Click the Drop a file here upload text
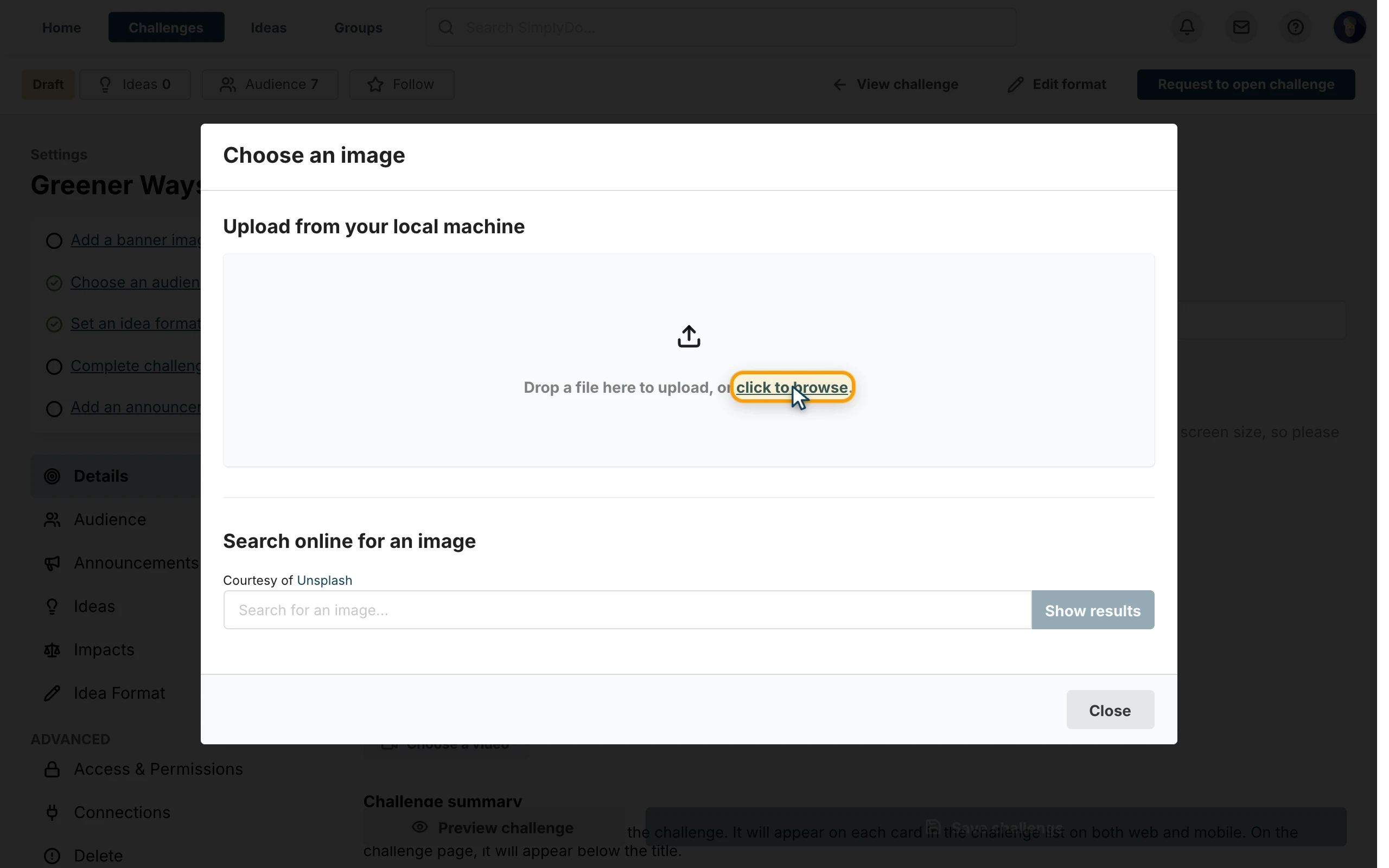This screenshot has height=868, width=1389. (627, 387)
